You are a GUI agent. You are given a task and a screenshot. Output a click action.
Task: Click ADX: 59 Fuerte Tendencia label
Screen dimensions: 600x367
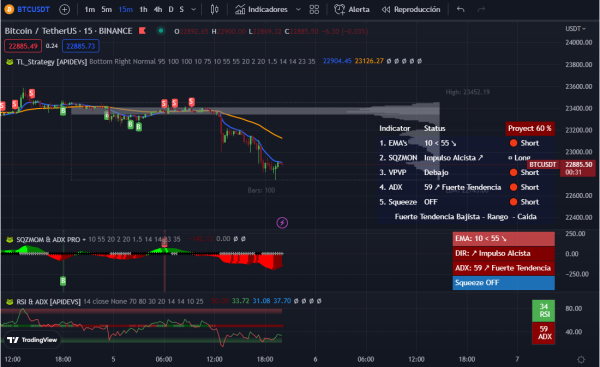[504, 268]
